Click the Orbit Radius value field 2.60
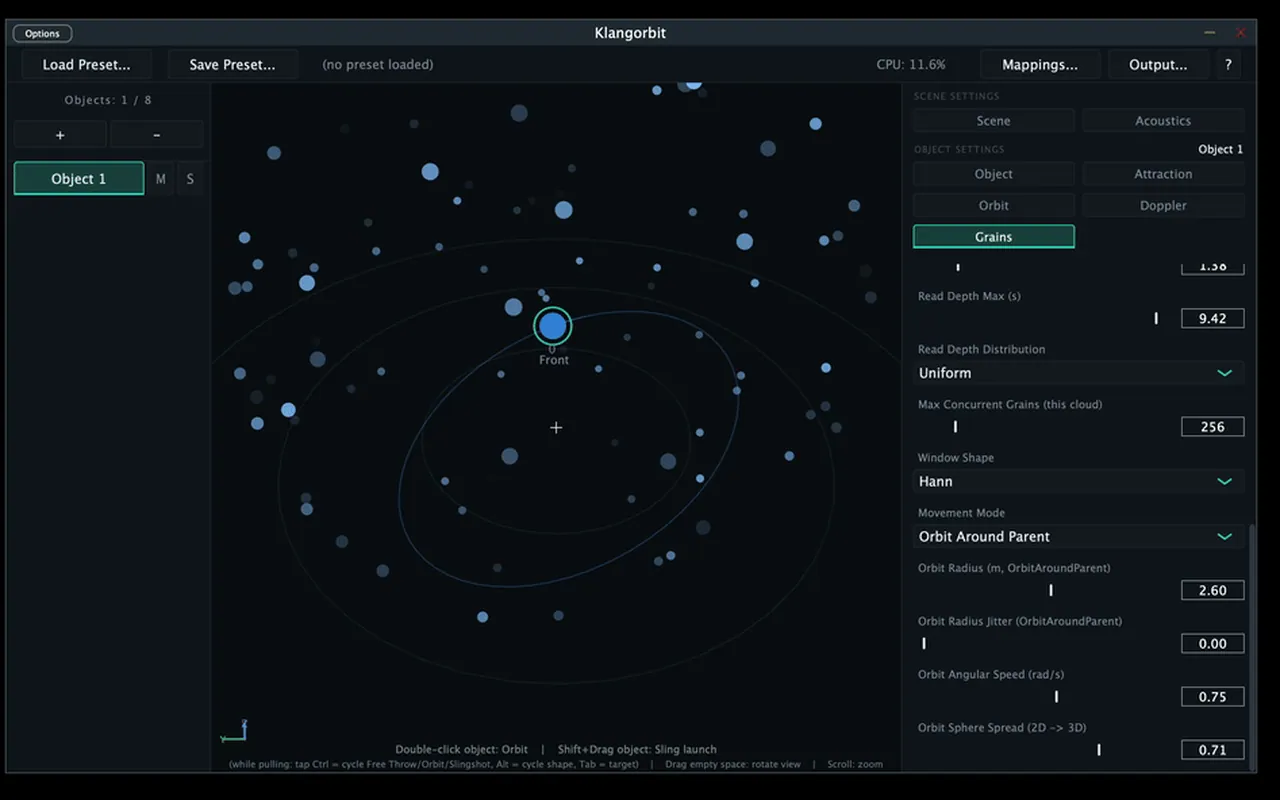Image resolution: width=1280 pixels, height=800 pixels. [x=1212, y=590]
